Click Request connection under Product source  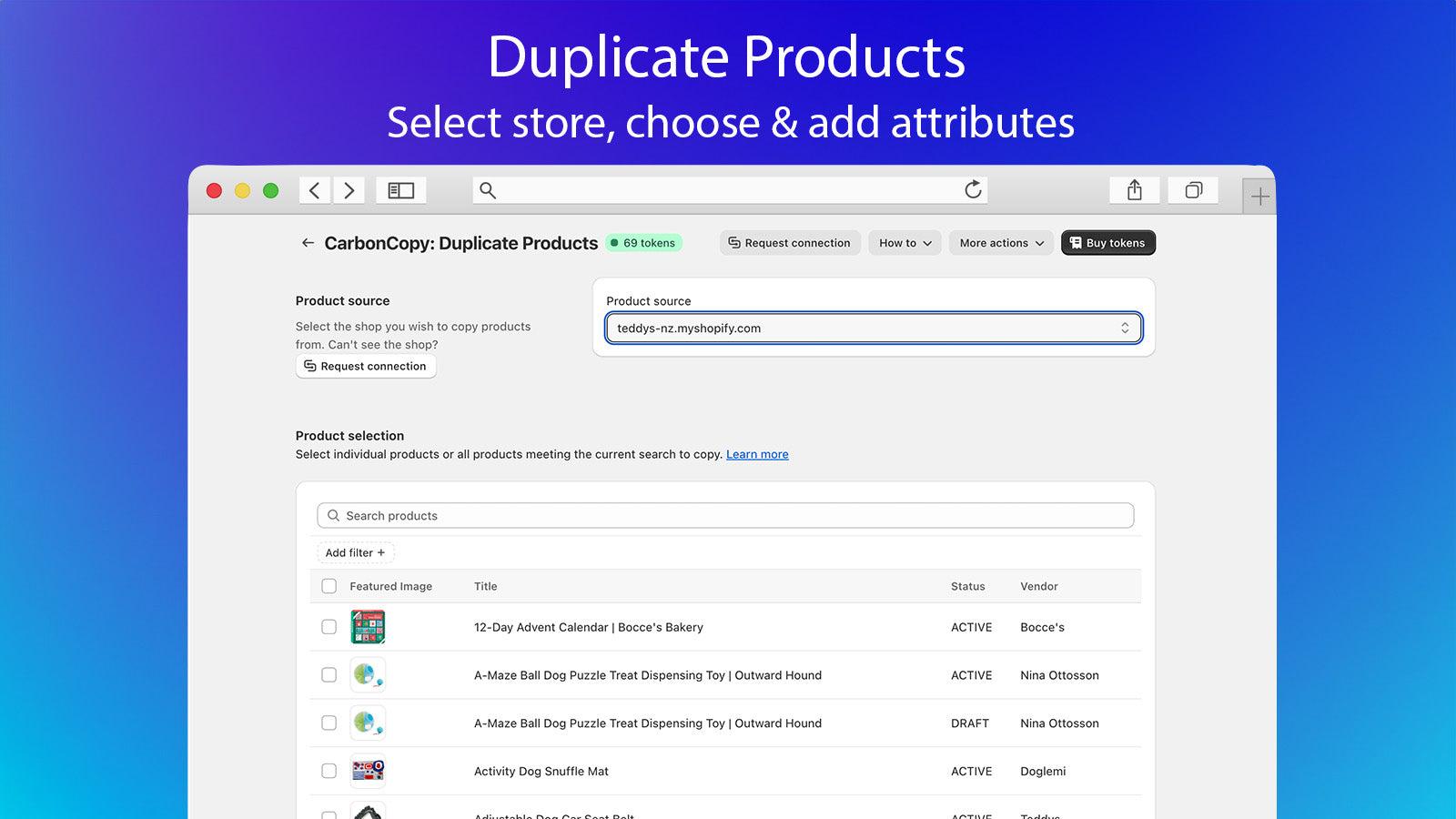[366, 366]
